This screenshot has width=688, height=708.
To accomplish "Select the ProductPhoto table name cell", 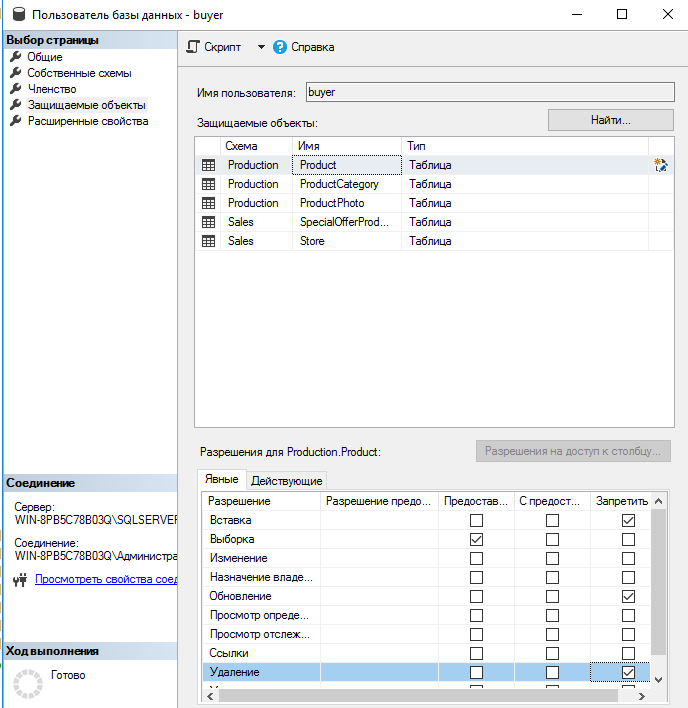I will [x=347, y=203].
